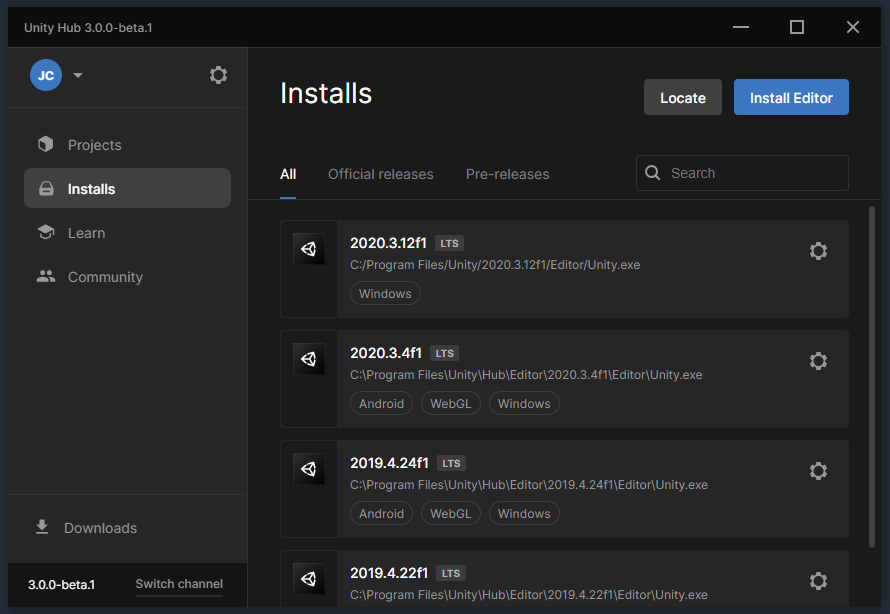Click the LTS badge on 2020.3.4f1
890x614 pixels.
pyautogui.click(x=444, y=354)
